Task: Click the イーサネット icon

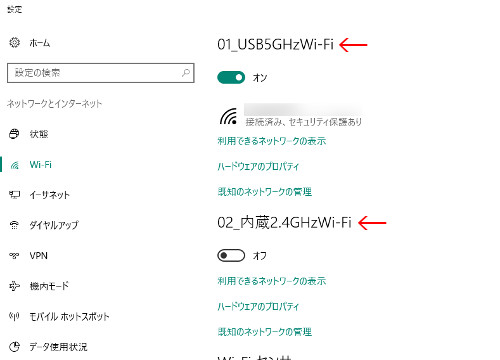Action: 14,195
